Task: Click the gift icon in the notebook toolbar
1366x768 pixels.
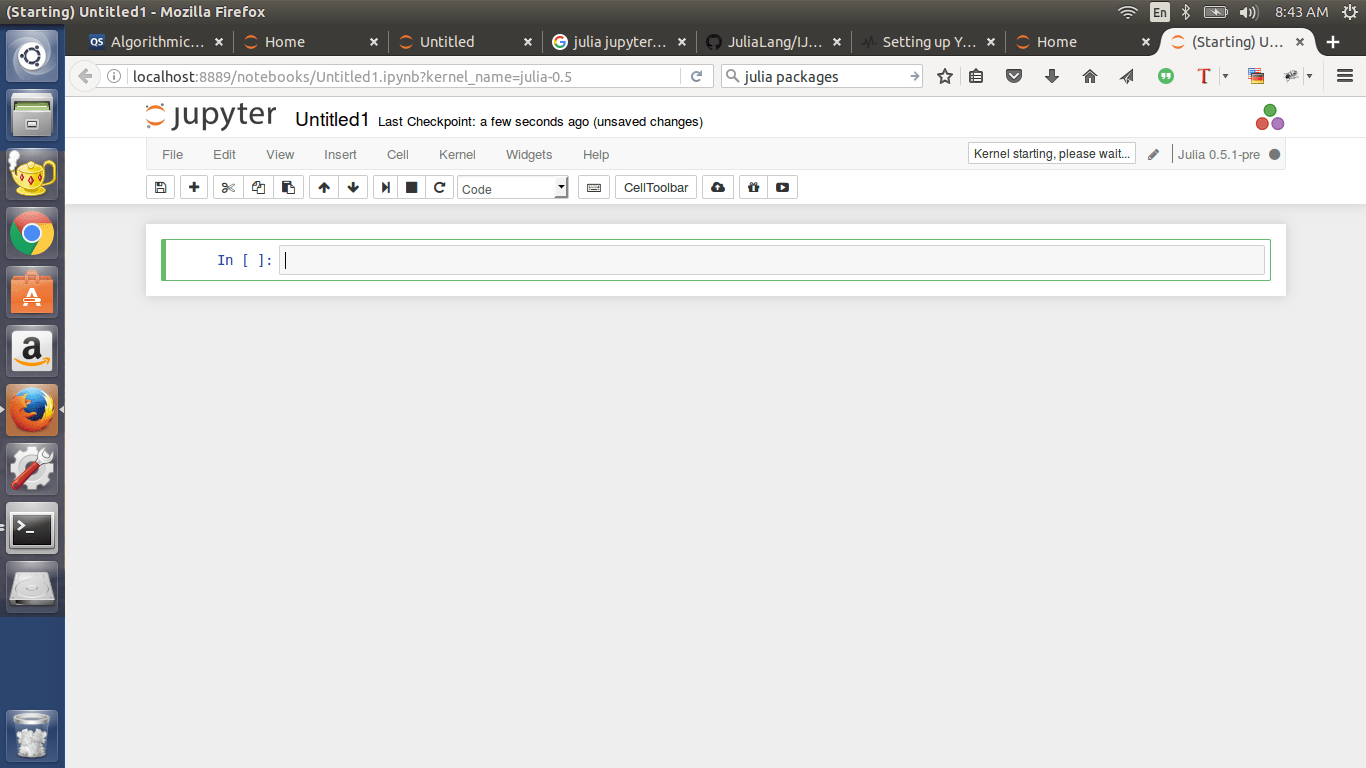Action: (x=753, y=187)
